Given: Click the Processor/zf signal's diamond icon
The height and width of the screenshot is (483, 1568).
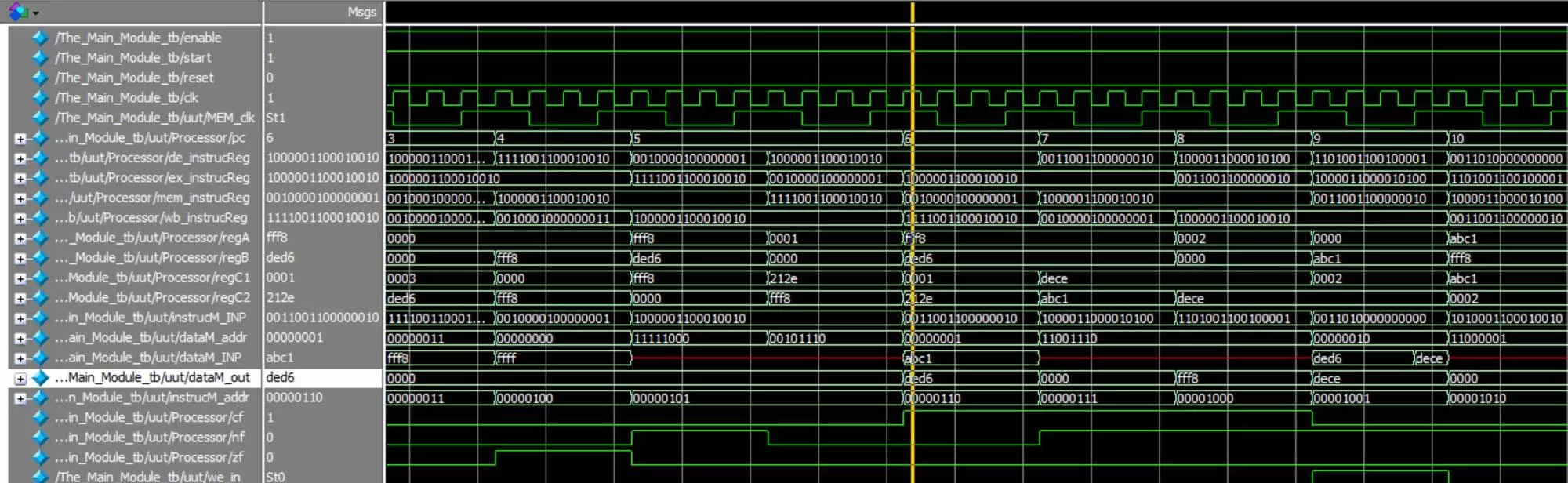Looking at the screenshot, I should pyautogui.click(x=40, y=458).
